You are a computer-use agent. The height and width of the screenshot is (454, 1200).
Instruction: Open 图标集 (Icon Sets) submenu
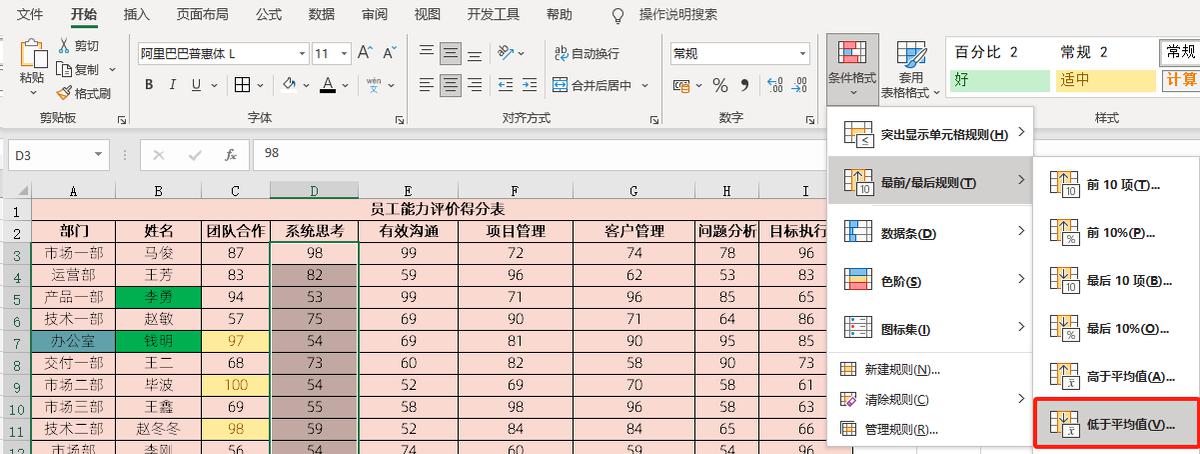coord(930,328)
